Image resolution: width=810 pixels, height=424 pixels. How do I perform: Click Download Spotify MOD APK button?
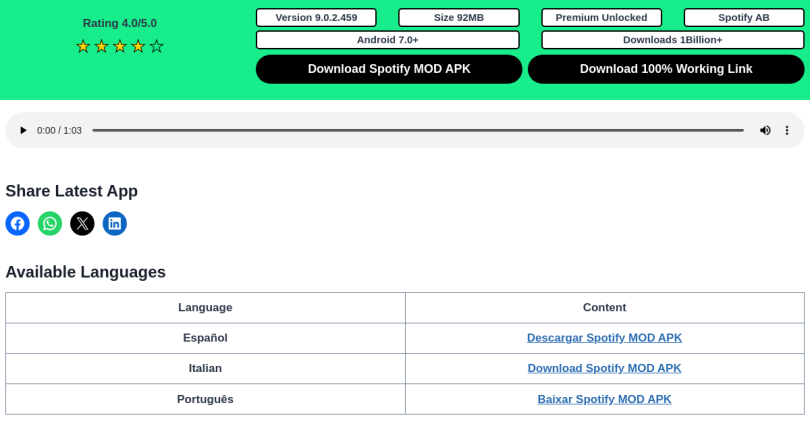389,69
